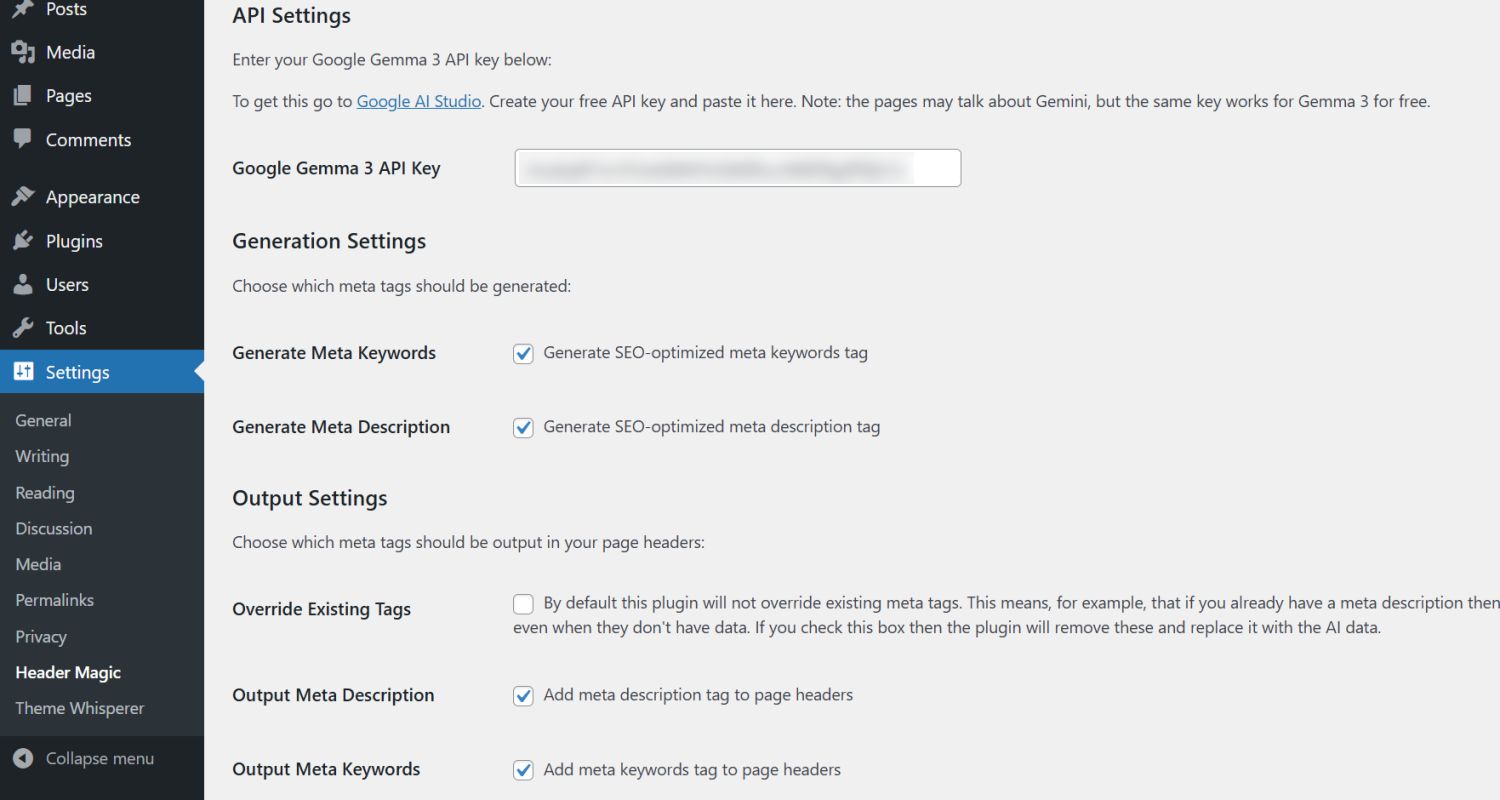Click the Plugins plug icon
Screen dimensions: 1500x800
[23, 241]
